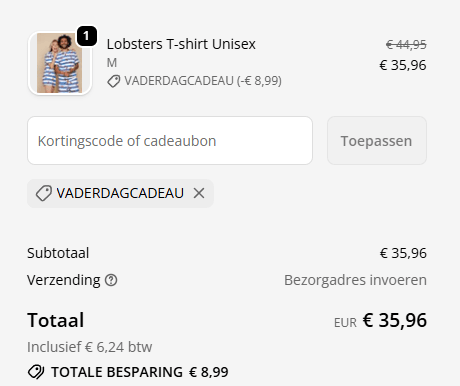Click the quantity badge showing 1
460x386 pixels.
pyautogui.click(x=87, y=36)
